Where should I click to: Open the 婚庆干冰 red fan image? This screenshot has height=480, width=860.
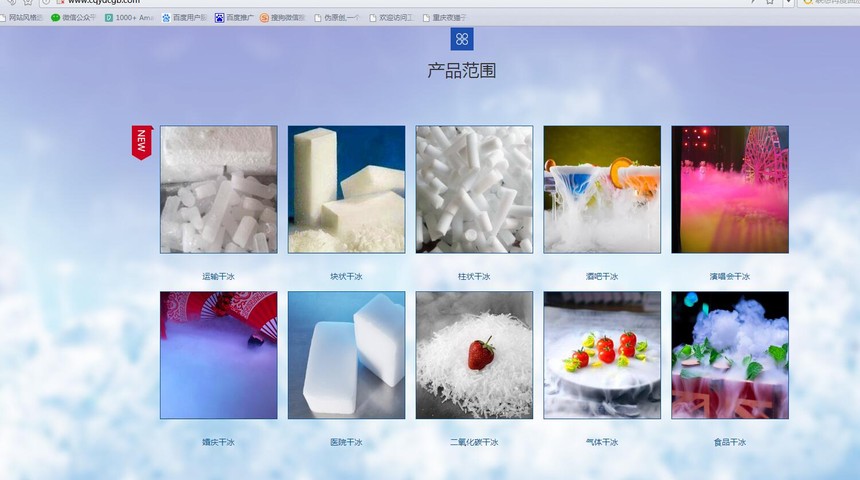[x=219, y=355]
